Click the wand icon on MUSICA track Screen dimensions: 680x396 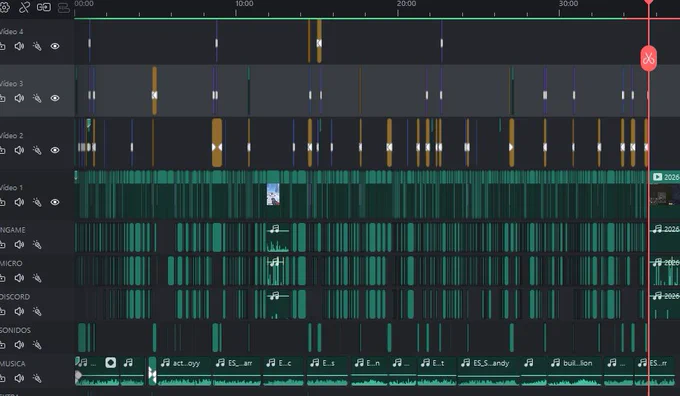(37, 378)
